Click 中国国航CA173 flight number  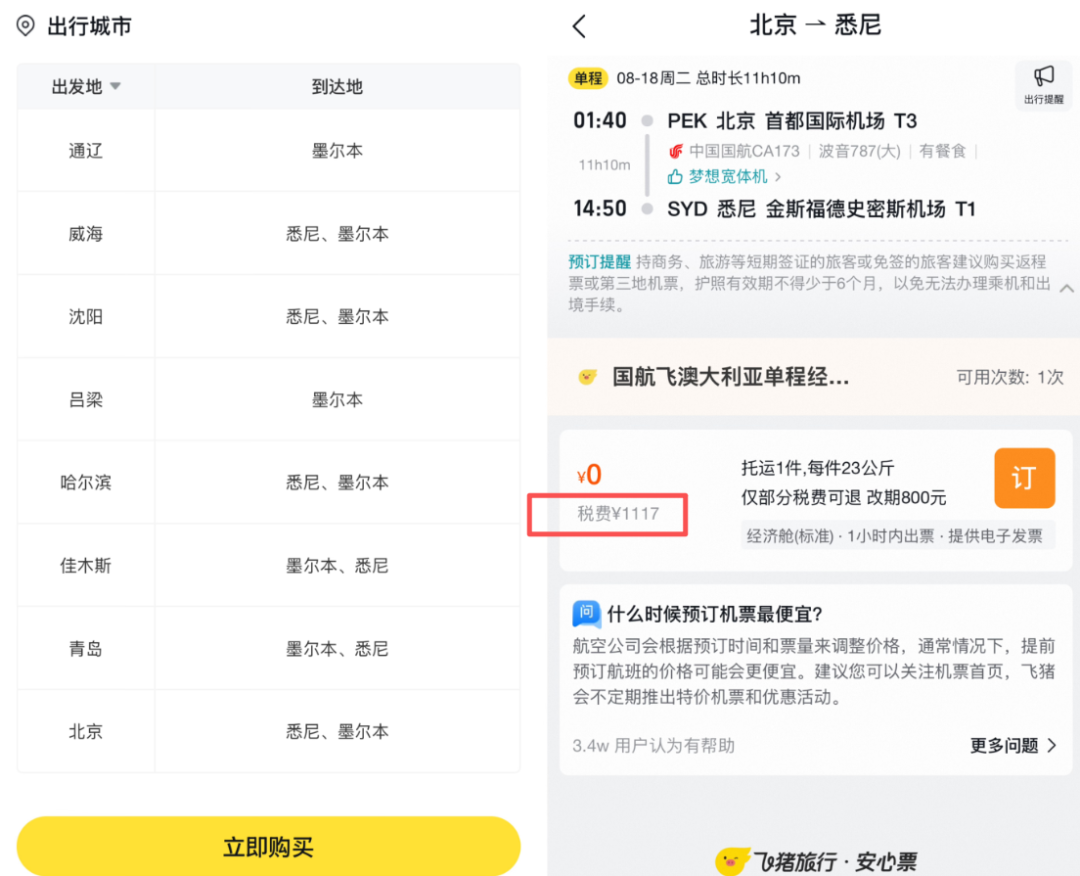pos(745,151)
